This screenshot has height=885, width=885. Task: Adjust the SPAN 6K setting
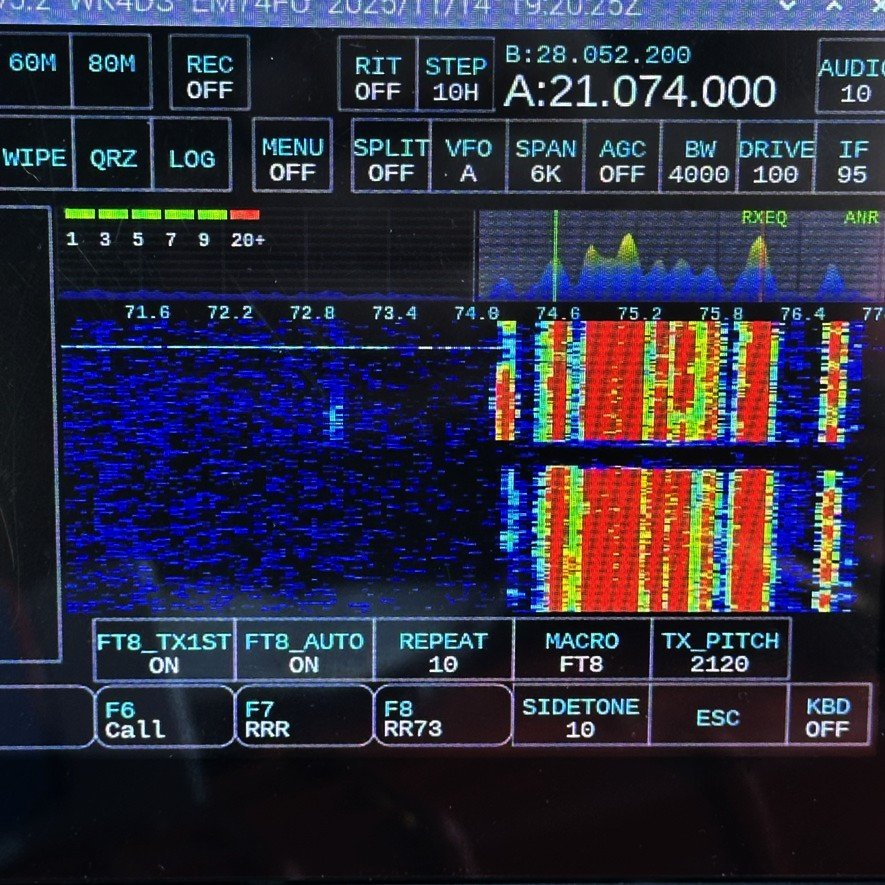545,160
